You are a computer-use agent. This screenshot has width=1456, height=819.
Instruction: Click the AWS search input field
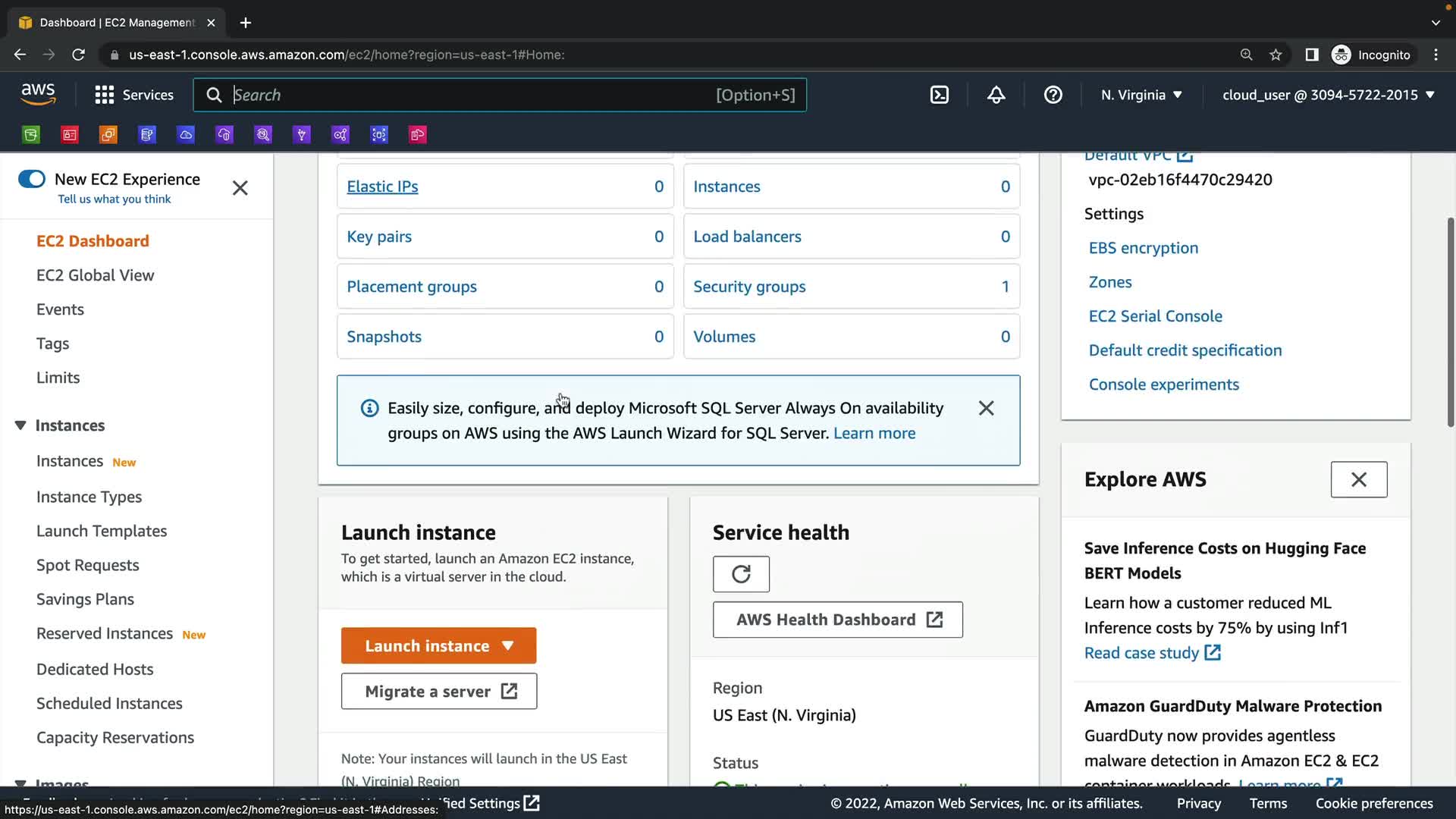pyautogui.click(x=470, y=95)
